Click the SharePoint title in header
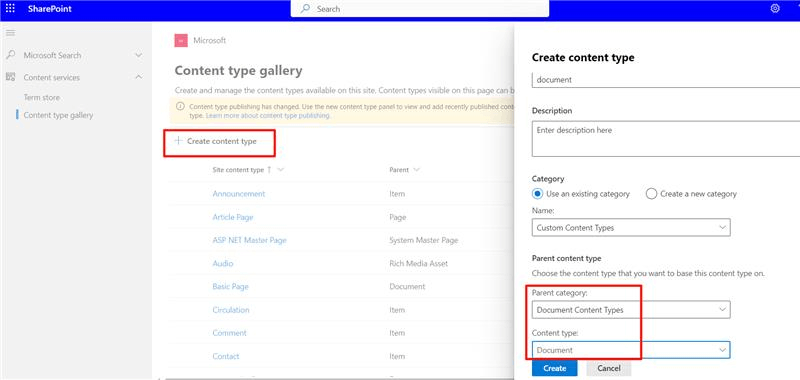Image resolution: width=800 pixels, height=380 pixels. (50, 9)
